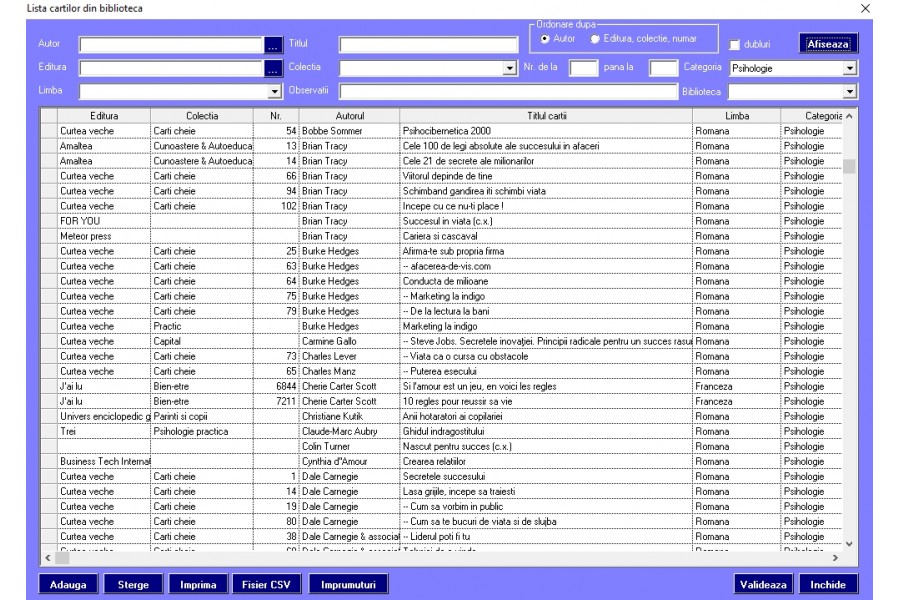Viewport: 900px width, 600px height.
Task: Click vertical scrollbar up arrow
Action: 849,116
